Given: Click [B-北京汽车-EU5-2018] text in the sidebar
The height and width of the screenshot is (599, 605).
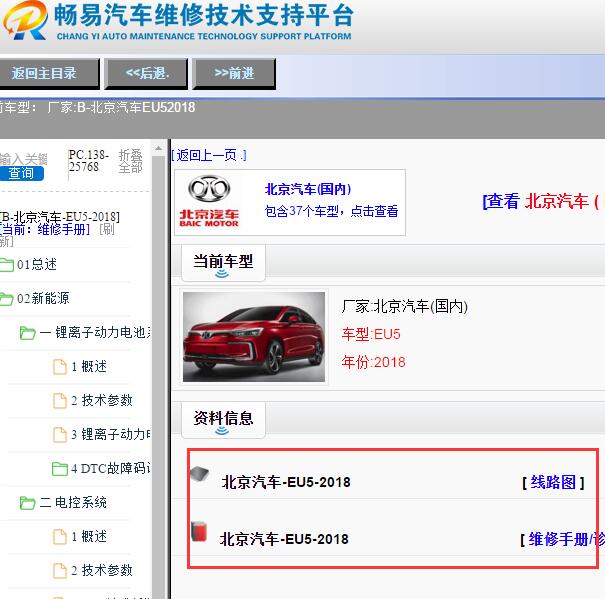Looking at the screenshot, I should (60, 217).
